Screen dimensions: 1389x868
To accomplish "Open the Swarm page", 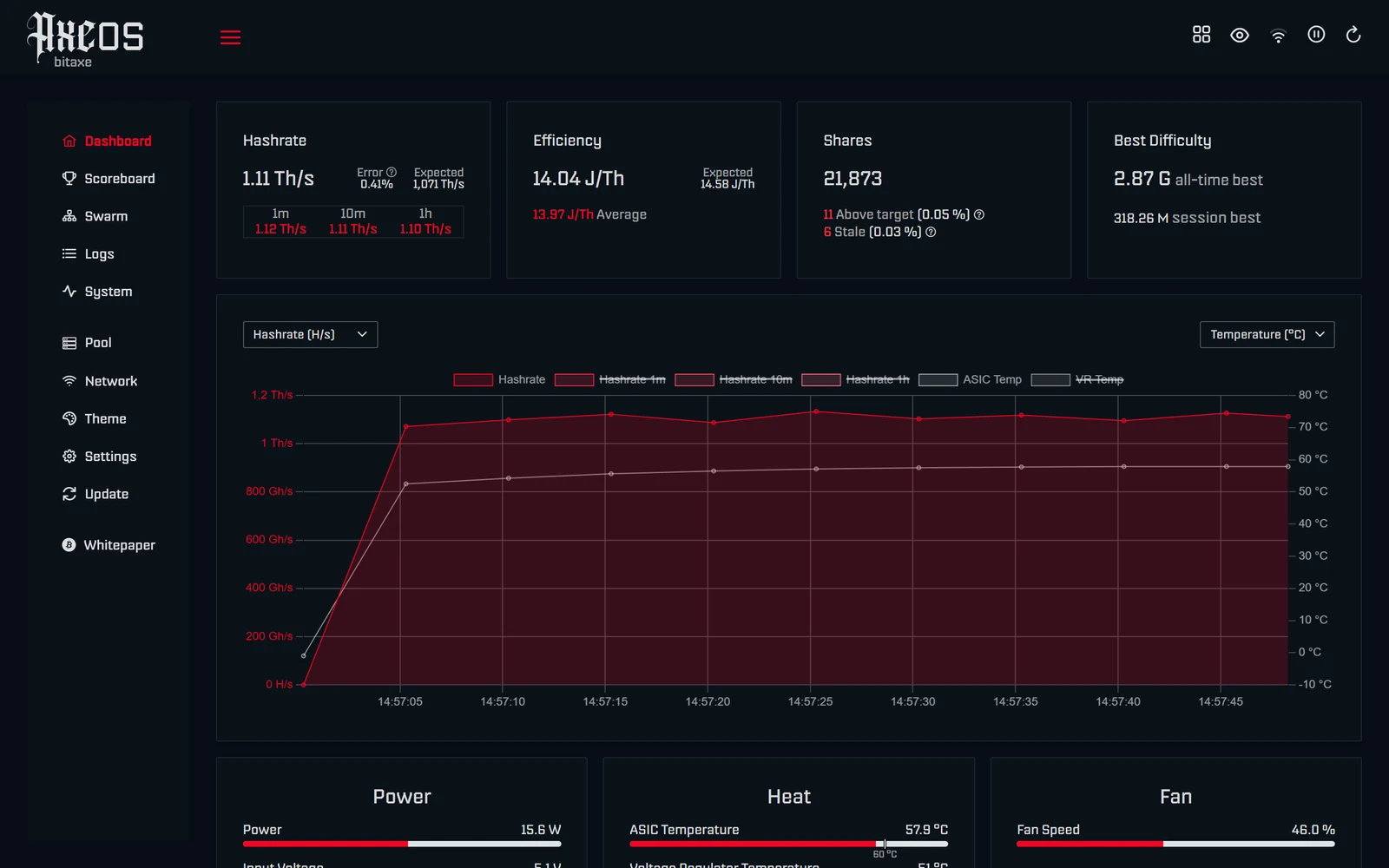I will pyautogui.click(x=95, y=216).
